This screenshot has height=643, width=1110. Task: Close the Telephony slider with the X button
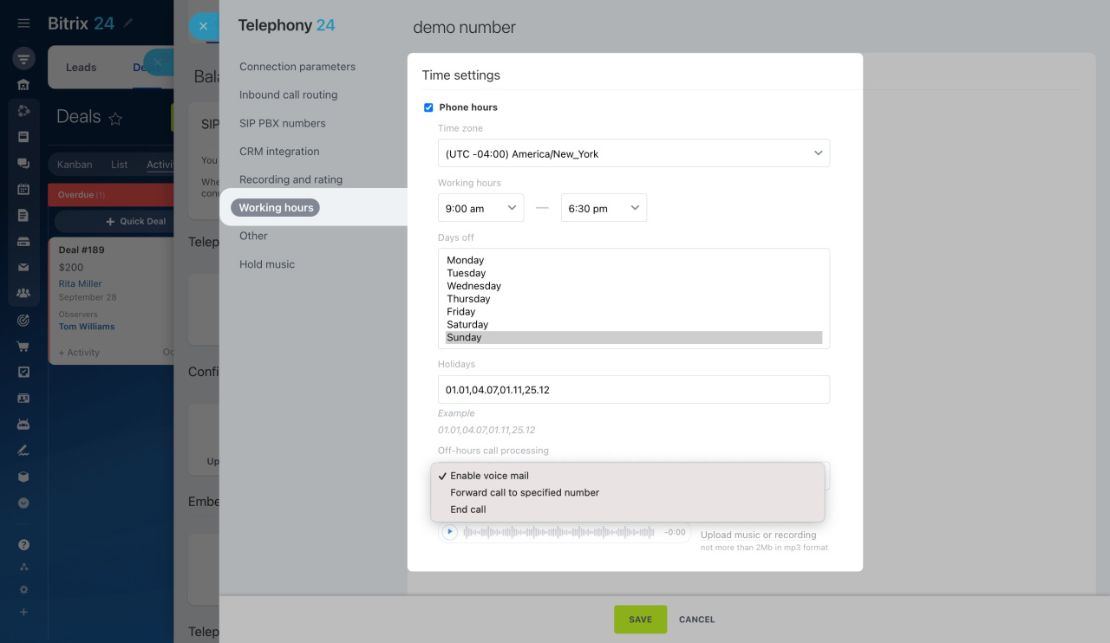[x=203, y=26]
